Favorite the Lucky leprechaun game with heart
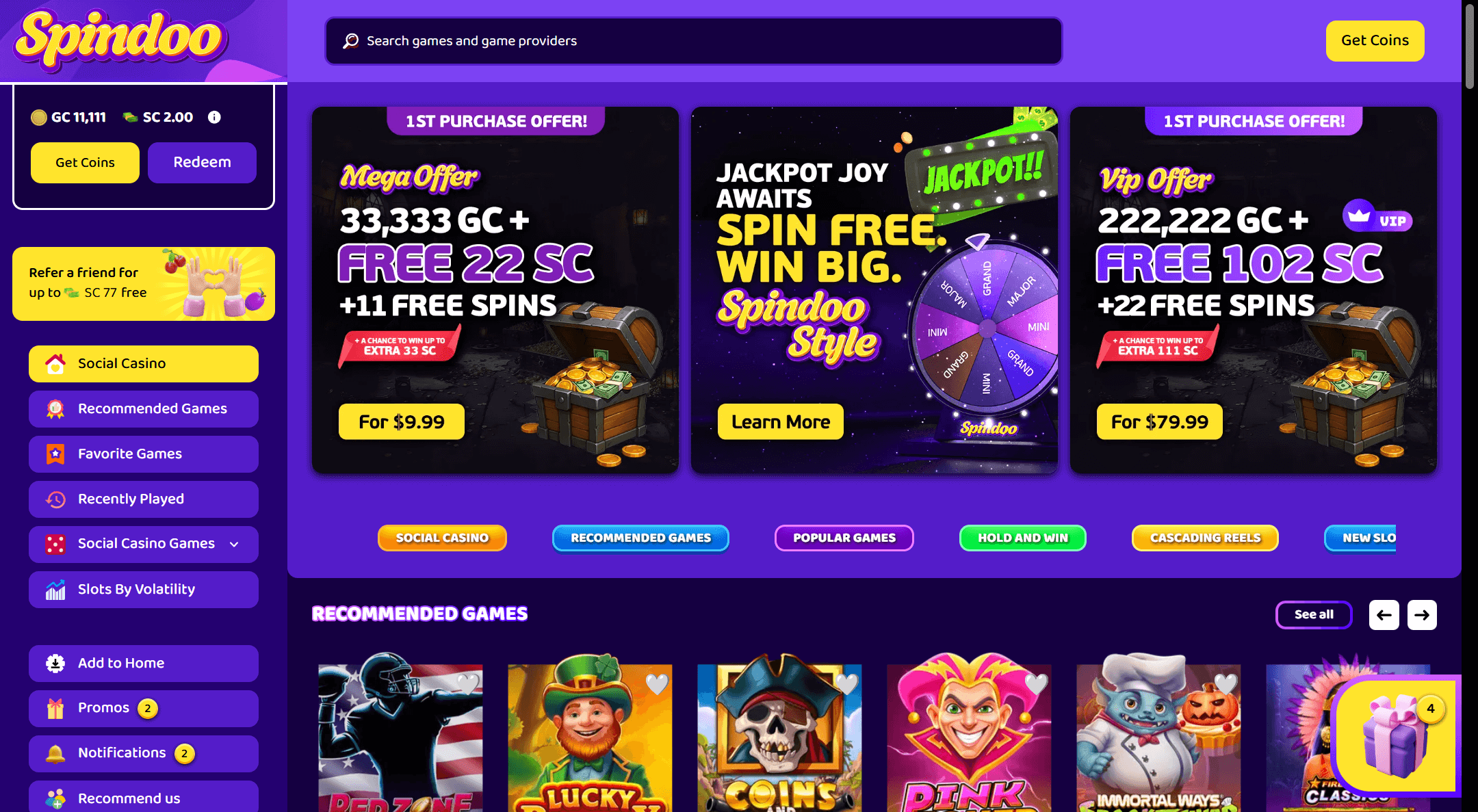Screen dimensions: 1478x812 click(x=657, y=683)
